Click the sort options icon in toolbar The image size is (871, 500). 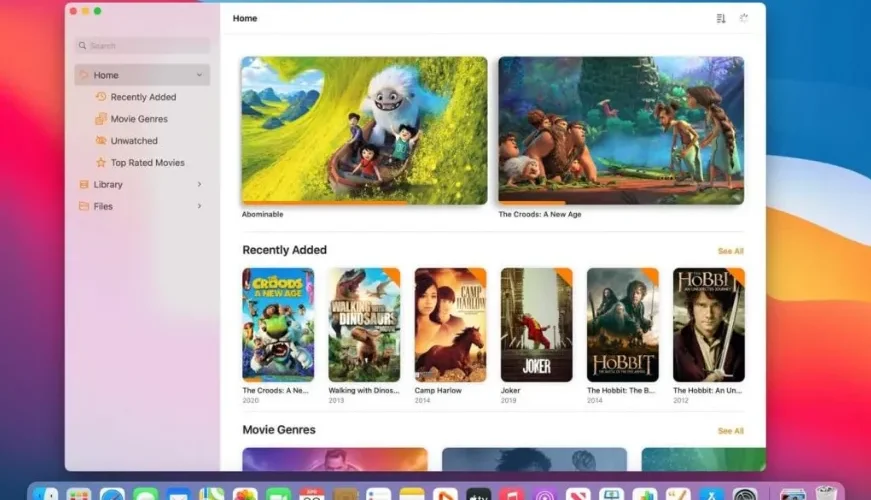pyautogui.click(x=721, y=18)
